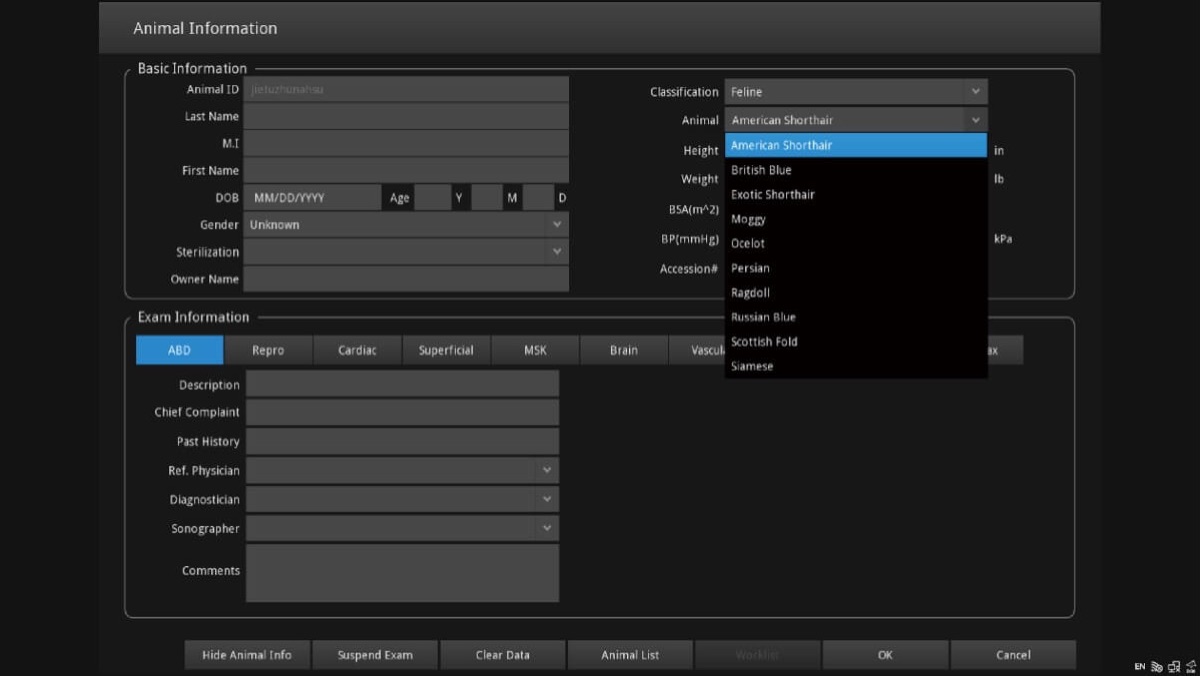Expand the Sonographer dropdown list
The height and width of the screenshot is (676, 1200).
click(x=547, y=528)
